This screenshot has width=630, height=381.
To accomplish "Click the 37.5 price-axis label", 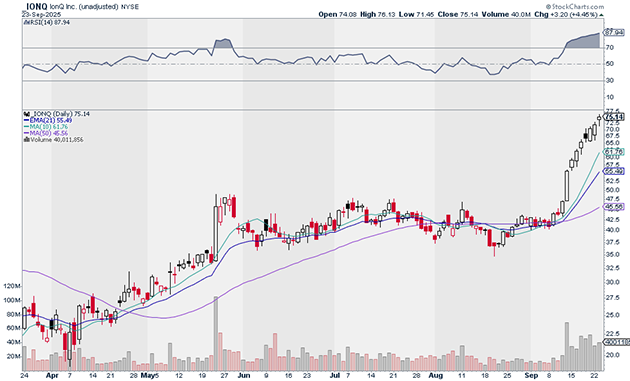I will coord(612,242).
